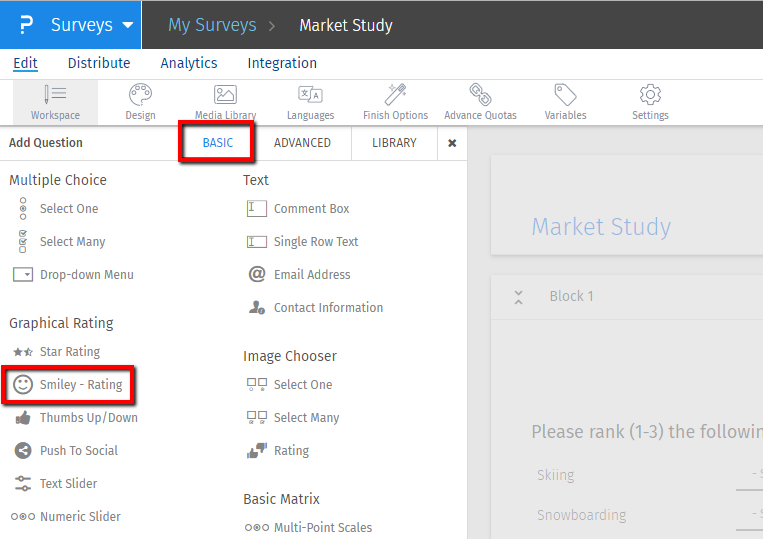Add a Drop-down Menu question
Screen dimensions: 763x539
pos(86,275)
